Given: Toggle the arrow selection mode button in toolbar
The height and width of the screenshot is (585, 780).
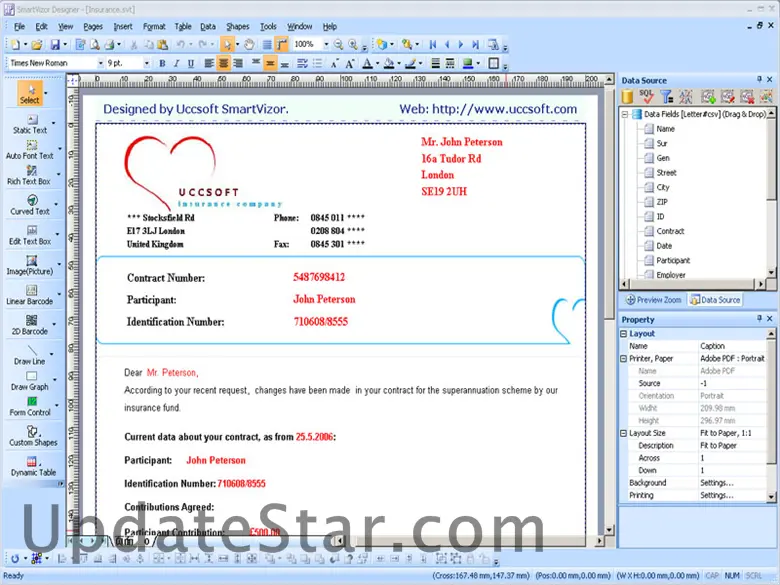Looking at the screenshot, I should tap(227, 45).
